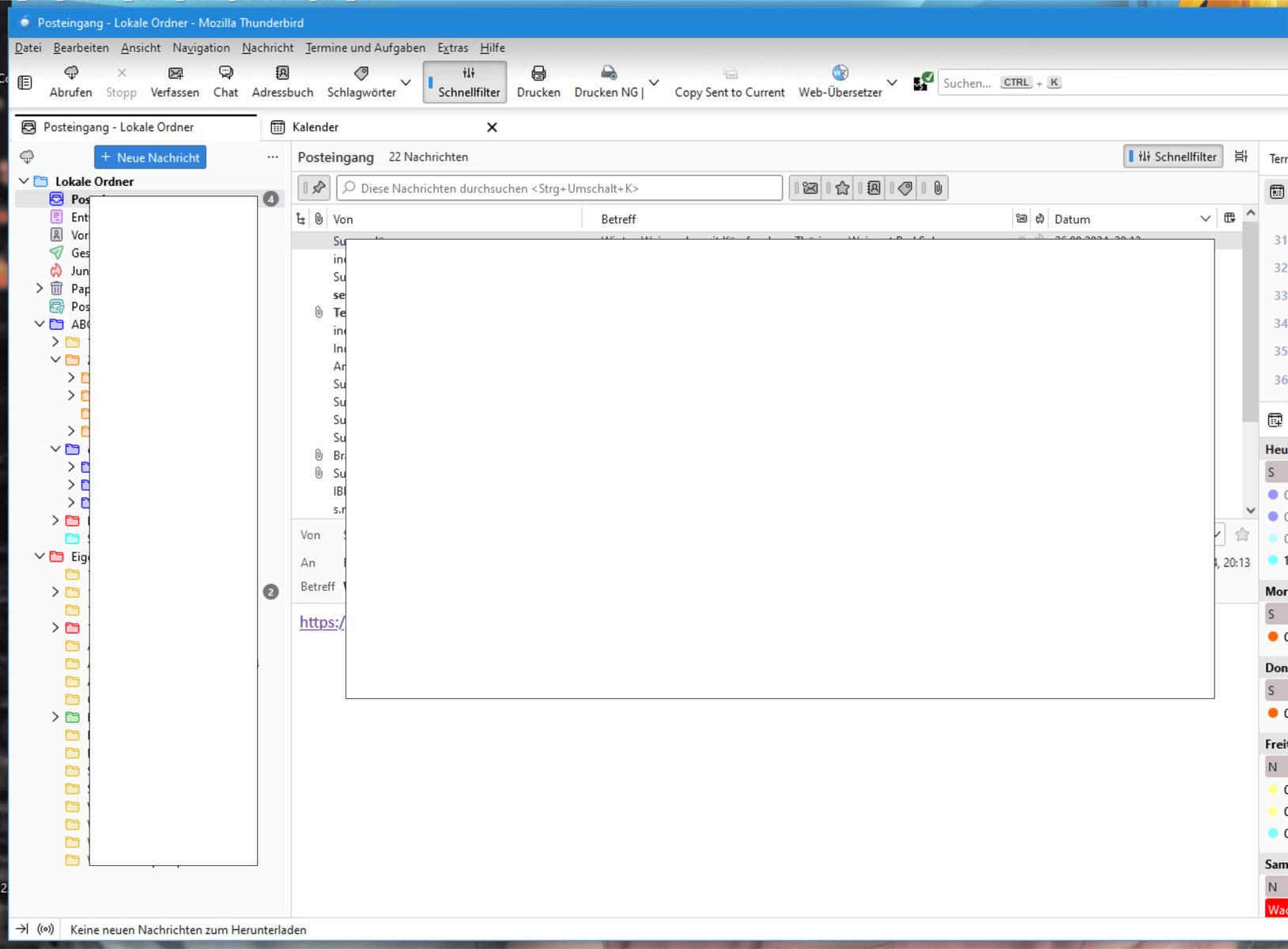The width and height of the screenshot is (1288, 949).
Task: Click the Schnellfilter button in message list header
Action: click(1173, 157)
